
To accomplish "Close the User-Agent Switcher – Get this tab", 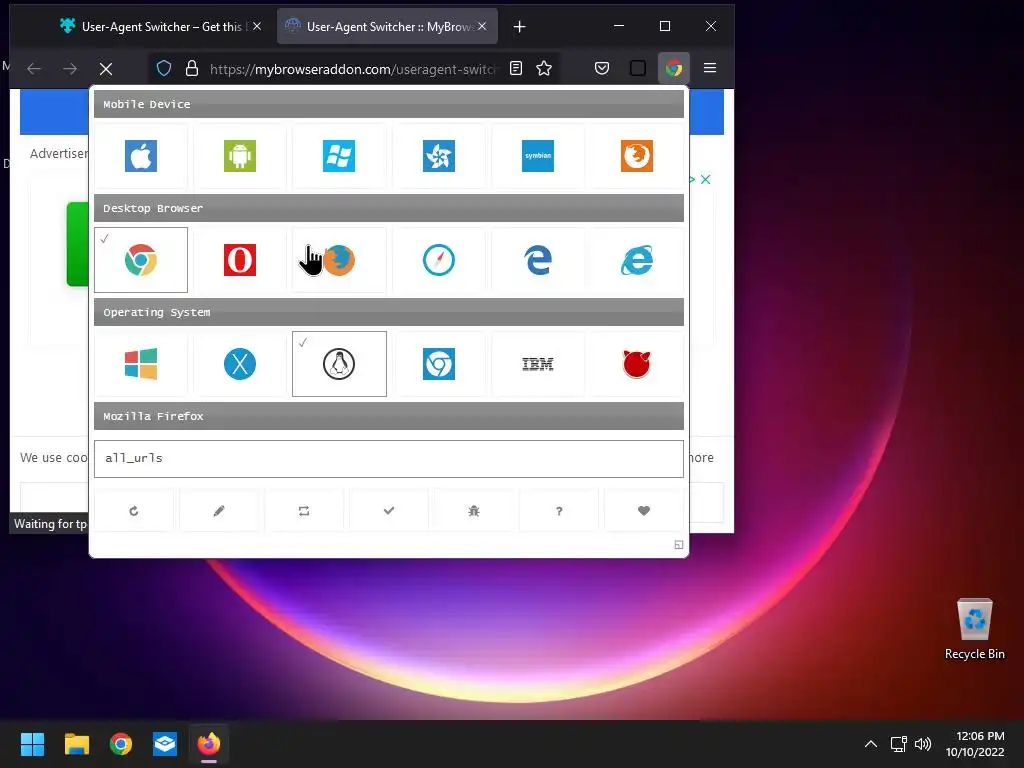I will 257,26.
